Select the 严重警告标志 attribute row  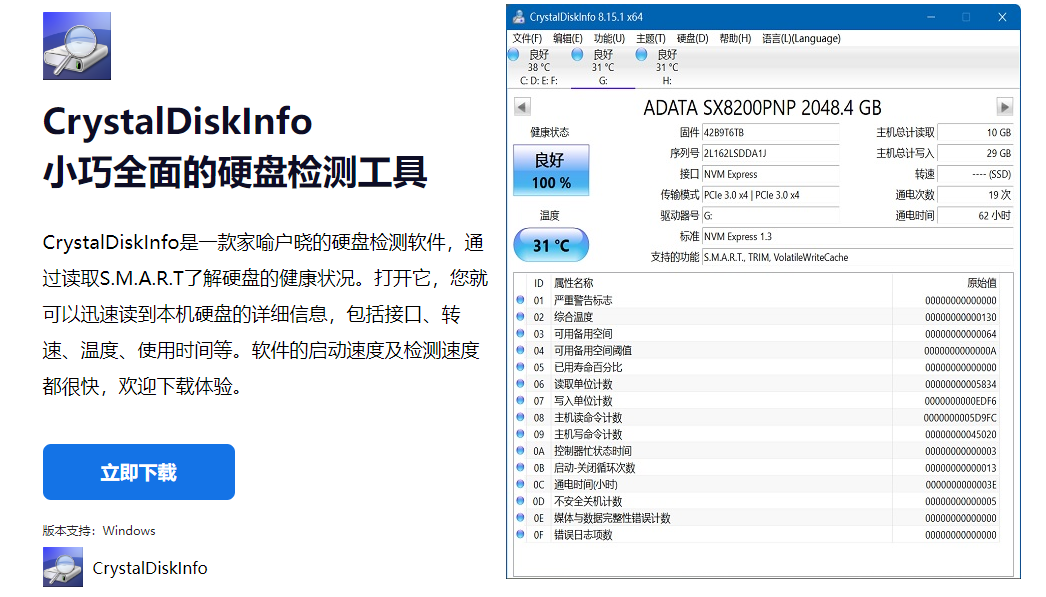click(x=756, y=300)
